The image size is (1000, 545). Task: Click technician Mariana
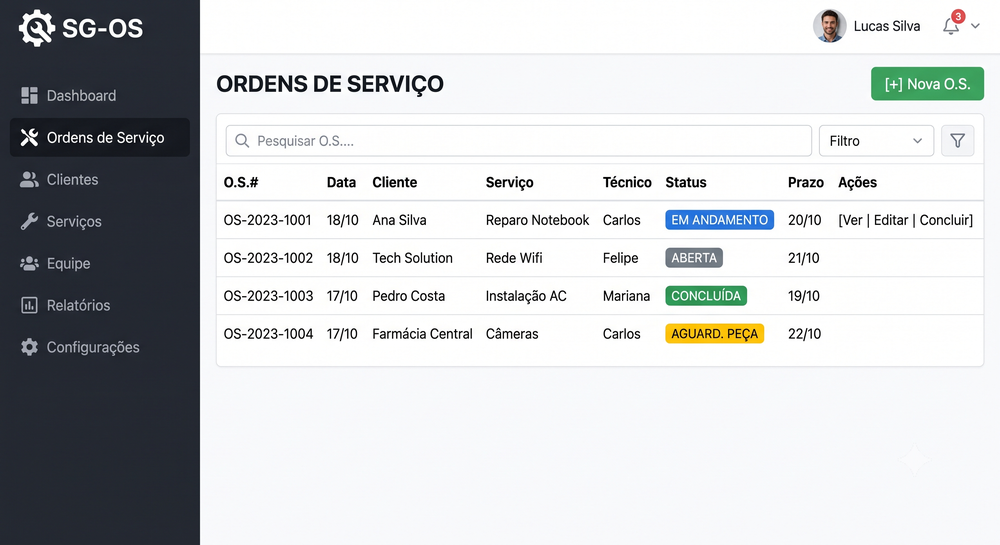coord(626,296)
